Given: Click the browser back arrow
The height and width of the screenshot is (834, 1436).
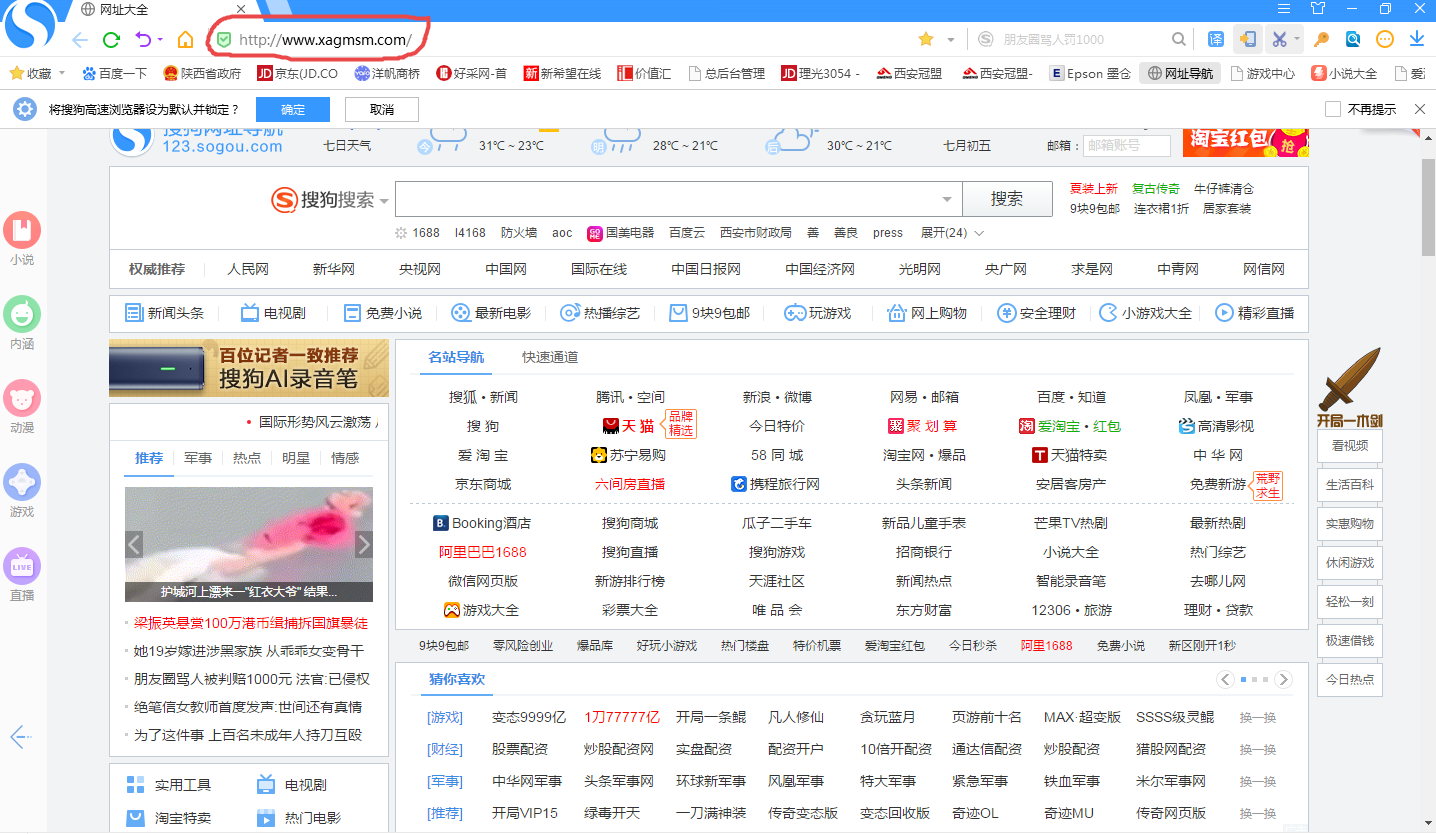Looking at the screenshot, I should coord(80,40).
